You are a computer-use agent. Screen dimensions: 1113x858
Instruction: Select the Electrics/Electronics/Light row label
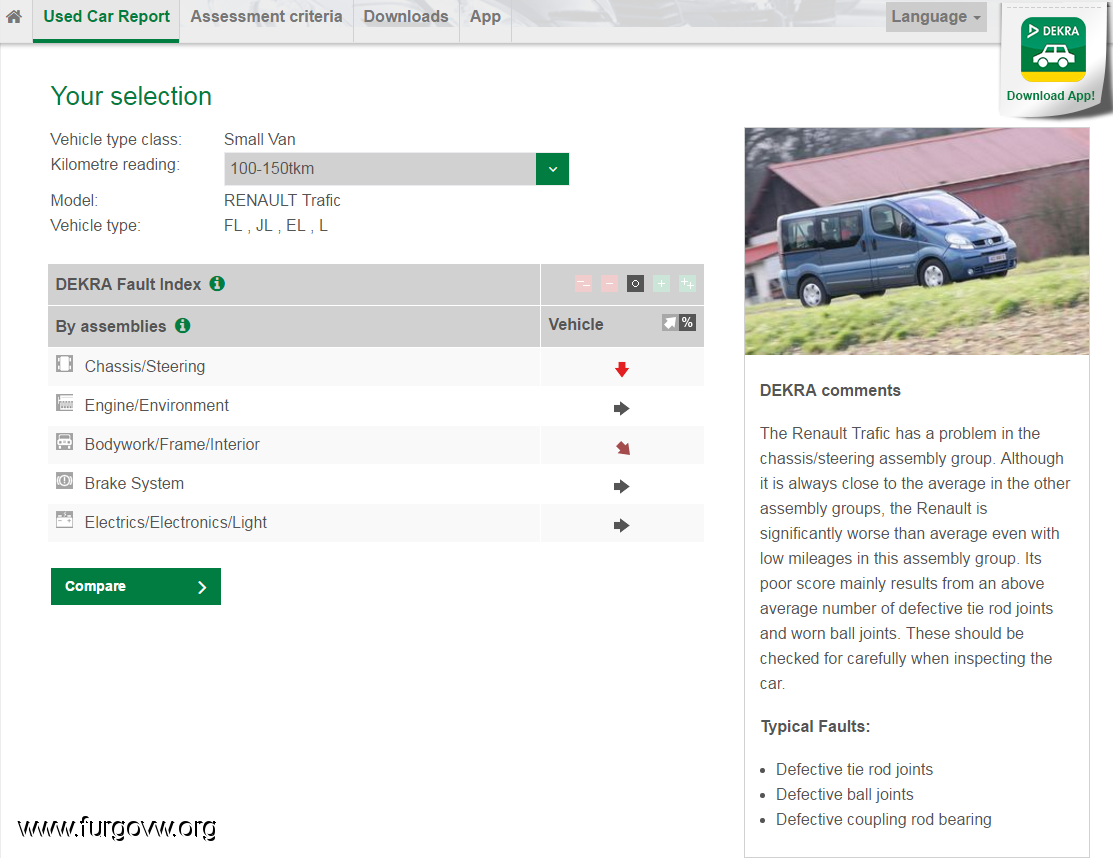pyautogui.click(x=176, y=522)
